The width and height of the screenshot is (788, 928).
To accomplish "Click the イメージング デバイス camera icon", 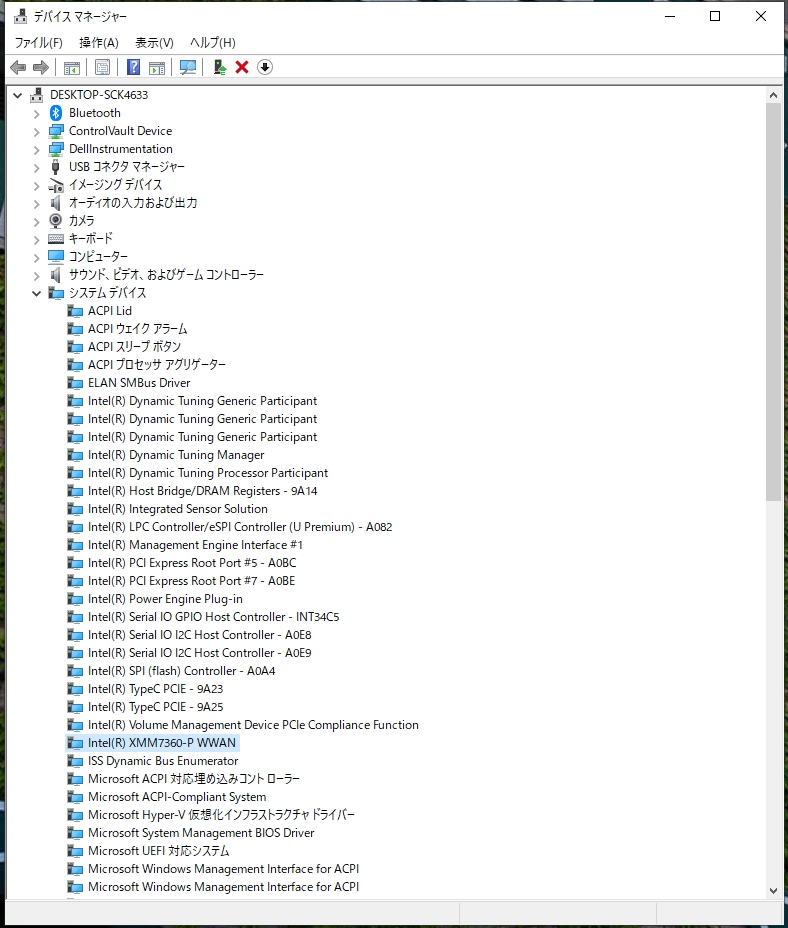I will pyautogui.click(x=56, y=185).
